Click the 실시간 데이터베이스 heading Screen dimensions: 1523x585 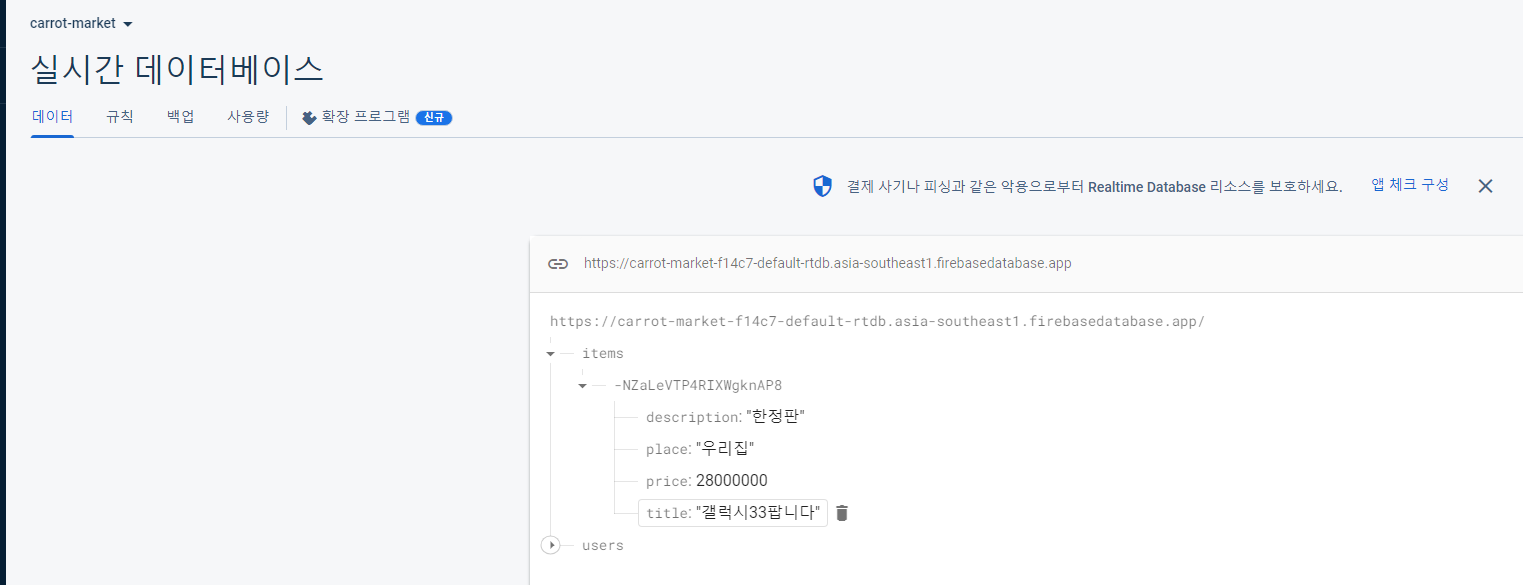click(177, 69)
